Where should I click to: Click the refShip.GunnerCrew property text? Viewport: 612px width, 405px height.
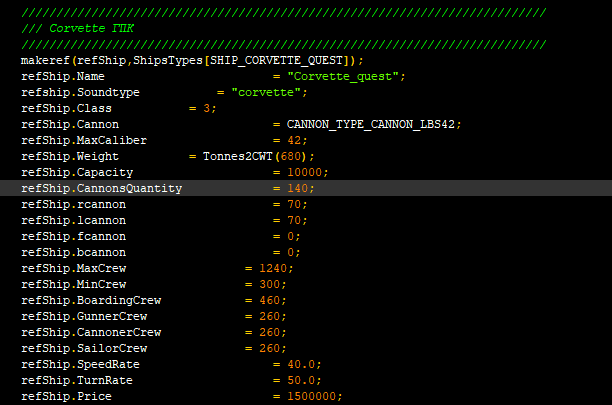(x=84, y=316)
